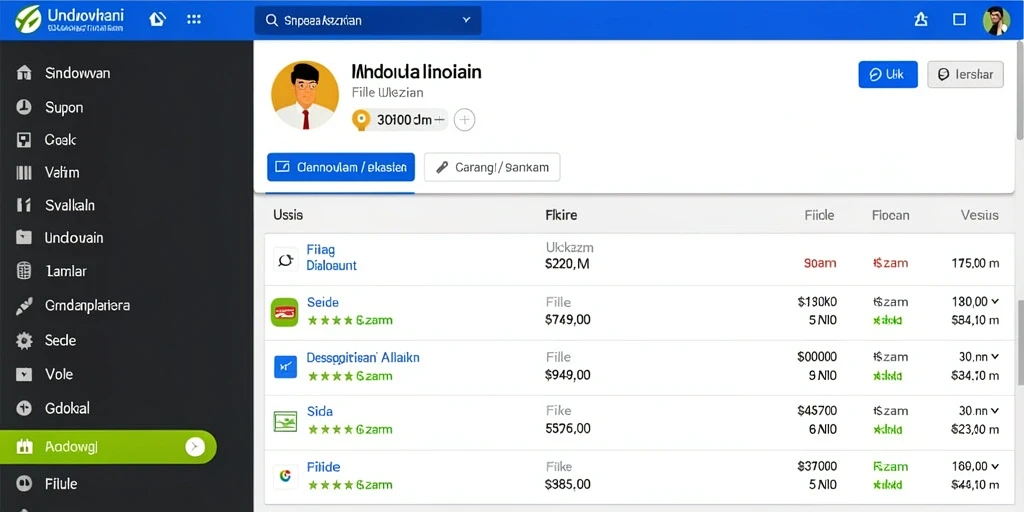
Task: Click the plus circle beside 30100dm
Action: pos(464,120)
